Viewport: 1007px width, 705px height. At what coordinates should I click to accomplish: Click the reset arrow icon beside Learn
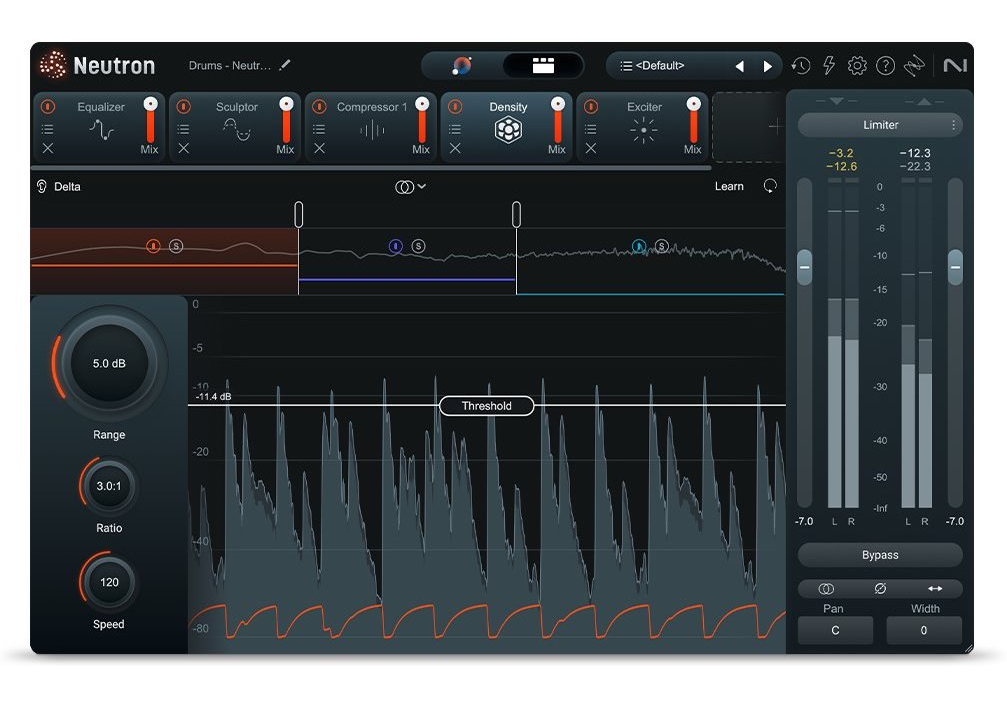770,186
